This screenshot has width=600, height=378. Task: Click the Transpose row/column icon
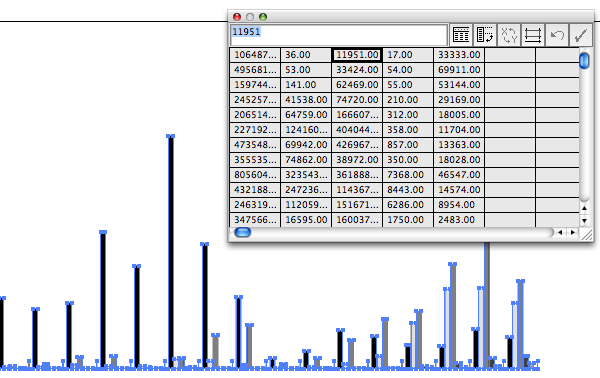click(x=485, y=35)
